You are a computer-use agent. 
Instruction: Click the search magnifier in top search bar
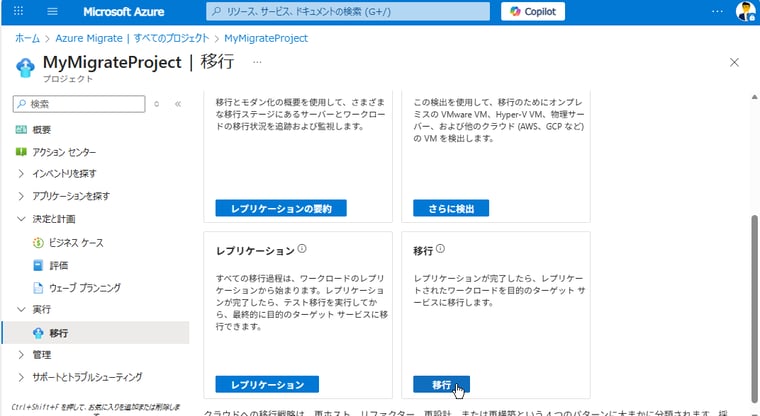point(217,12)
